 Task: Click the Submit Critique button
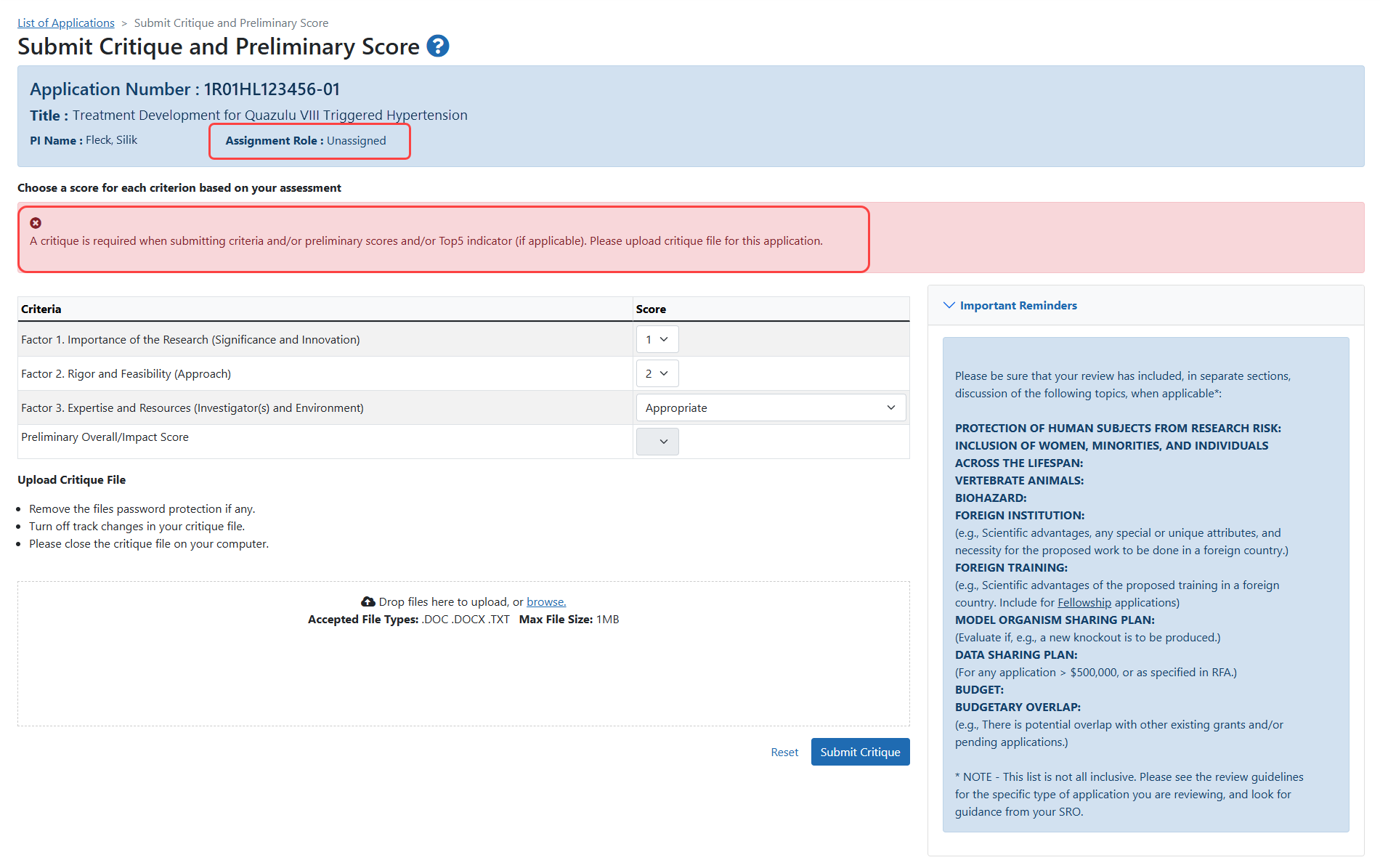pyautogui.click(x=860, y=753)
